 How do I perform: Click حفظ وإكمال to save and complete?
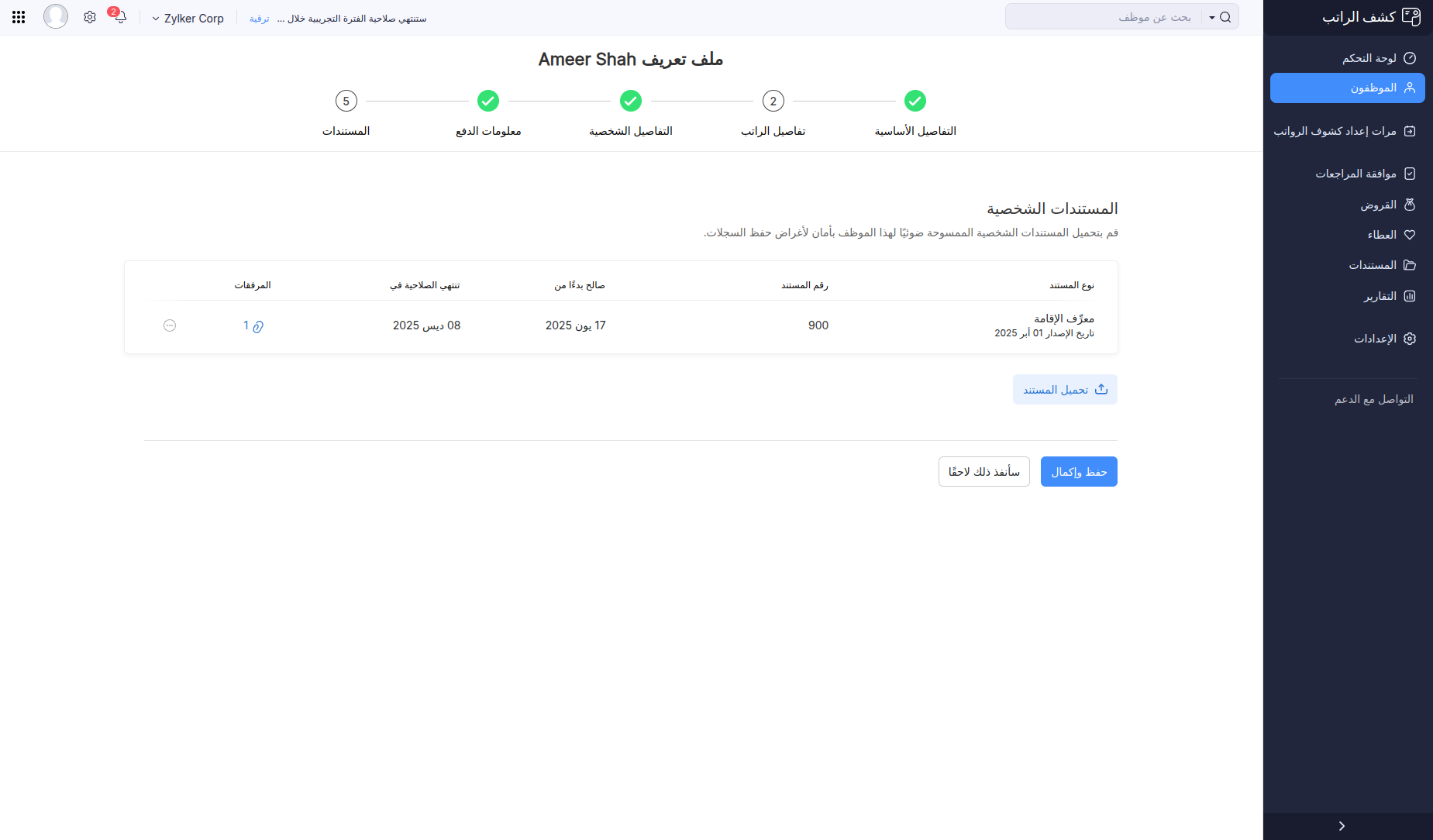coord(1079,471)
